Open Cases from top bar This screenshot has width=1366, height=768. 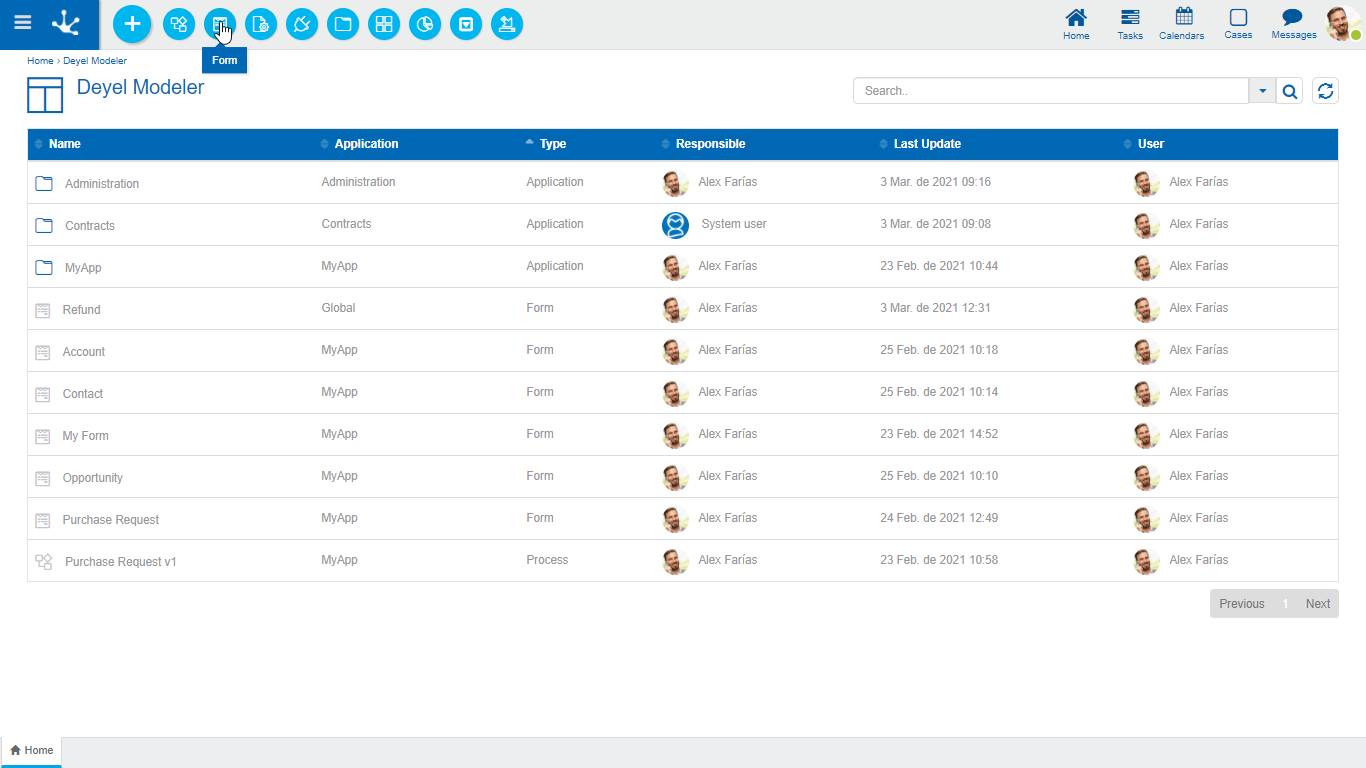point(1238,24)
